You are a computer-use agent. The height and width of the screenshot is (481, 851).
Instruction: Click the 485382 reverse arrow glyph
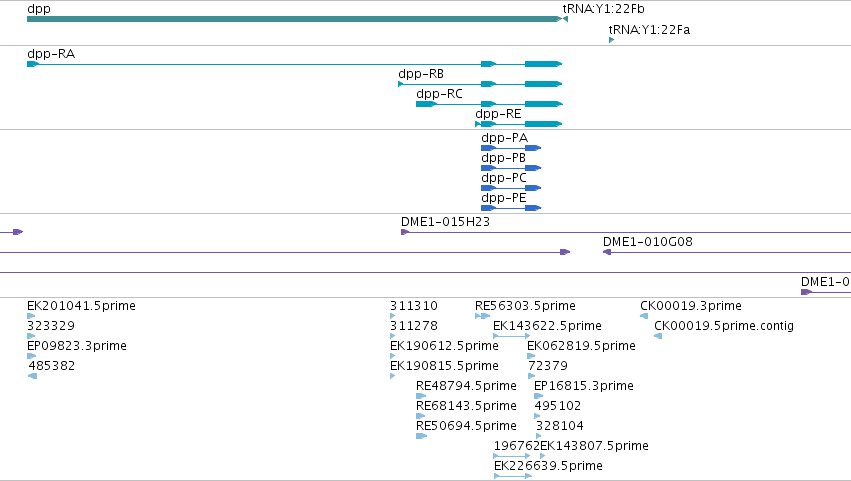point(32,376)
